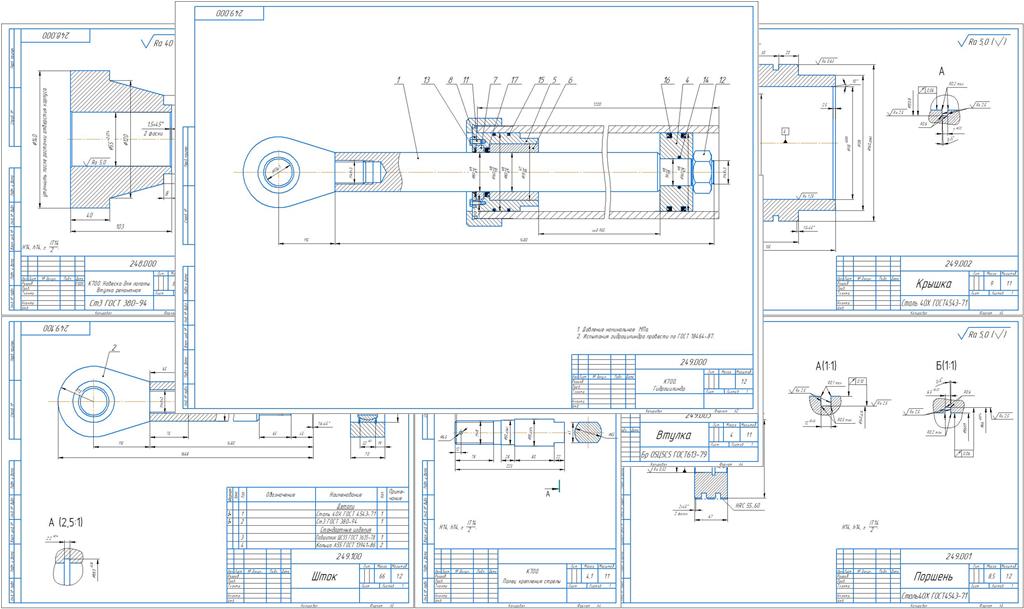Screen dimensions: 1024x609
Task: Click "249.000" in the hydraulic cylinder title block
Action: coord(693,361)
